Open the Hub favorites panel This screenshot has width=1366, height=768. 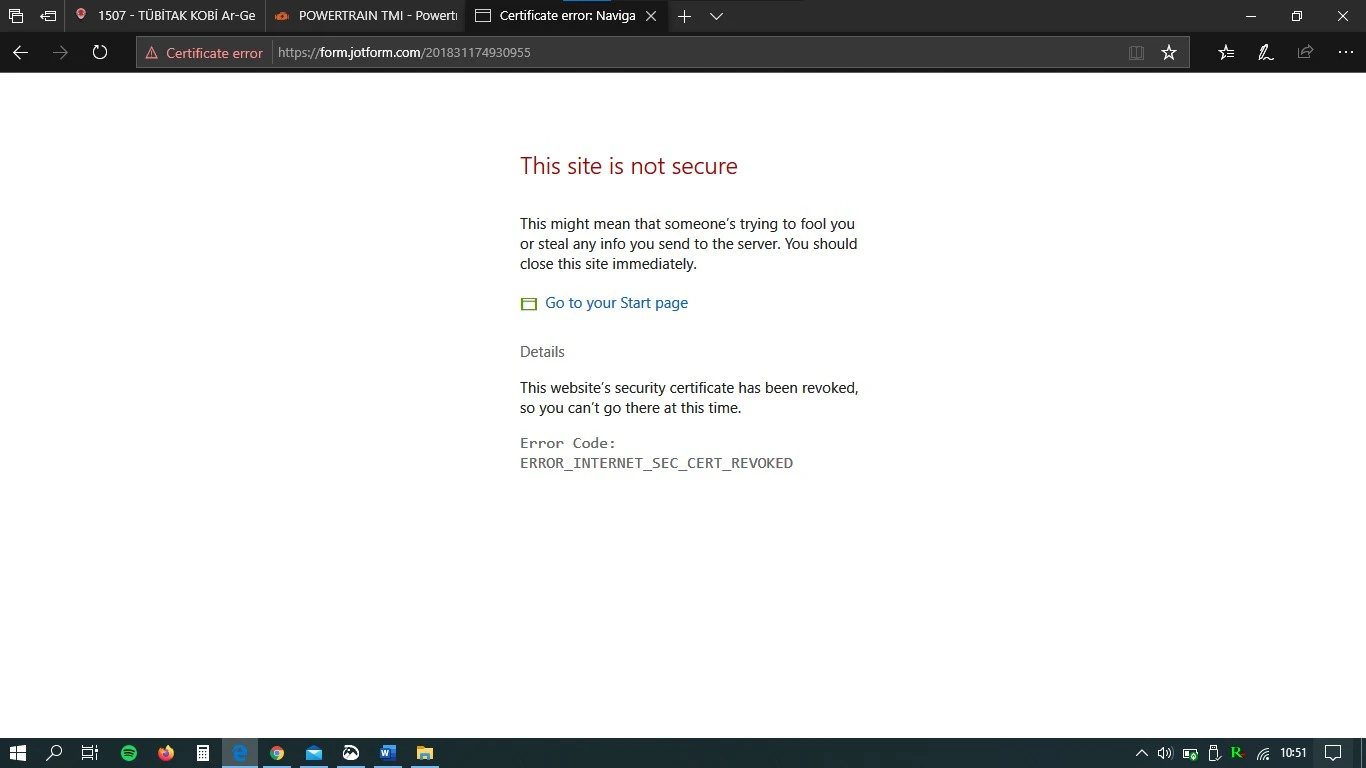coord(1225,52)
